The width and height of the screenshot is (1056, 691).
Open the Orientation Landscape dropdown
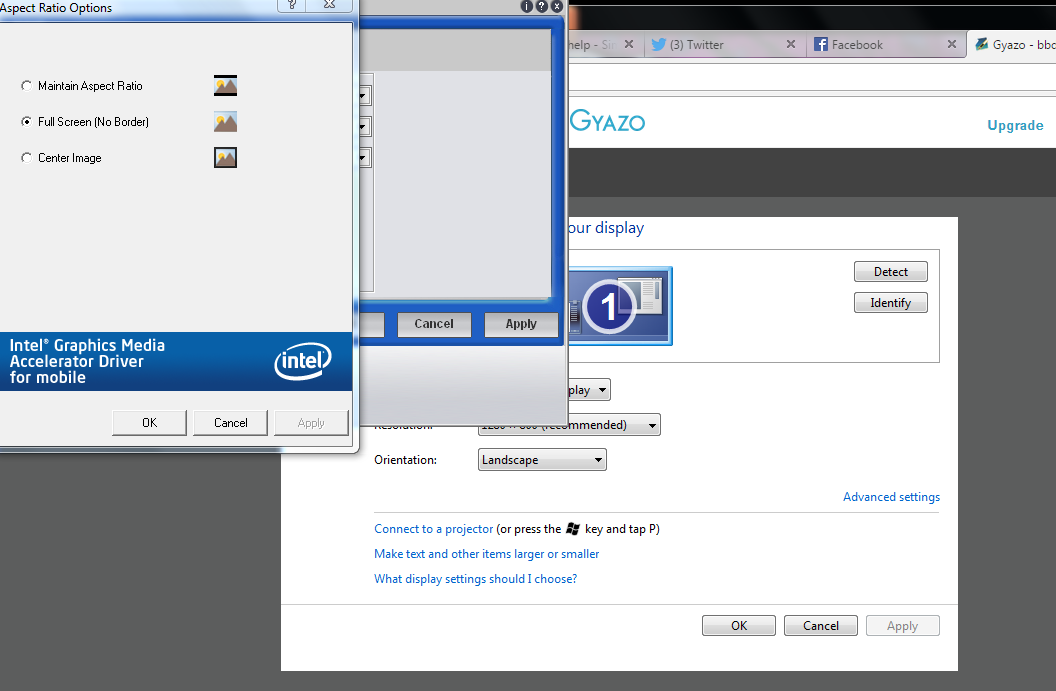point(542,460)
